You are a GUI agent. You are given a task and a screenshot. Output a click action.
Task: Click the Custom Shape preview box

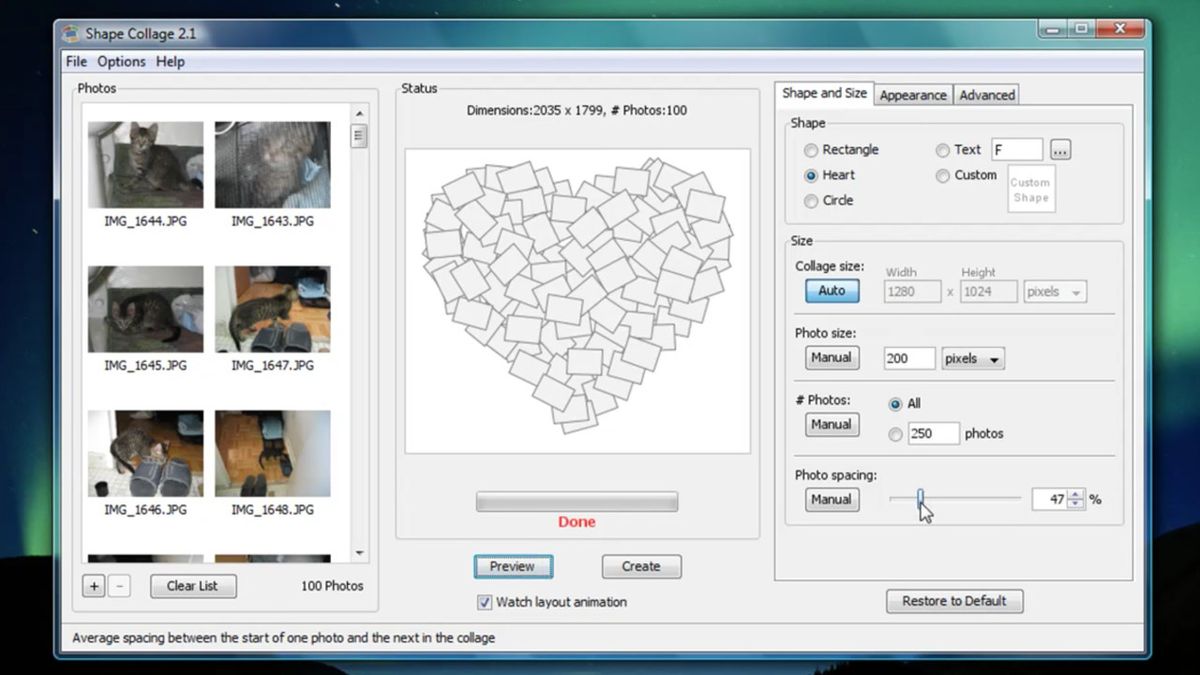[x=1031, y=190]
